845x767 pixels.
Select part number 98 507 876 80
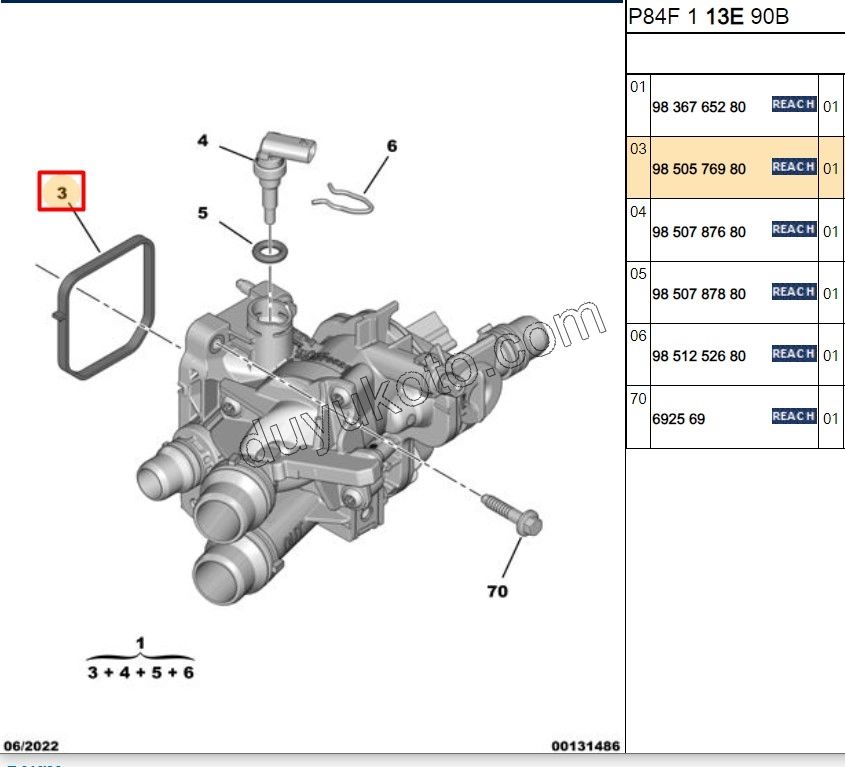699,232
